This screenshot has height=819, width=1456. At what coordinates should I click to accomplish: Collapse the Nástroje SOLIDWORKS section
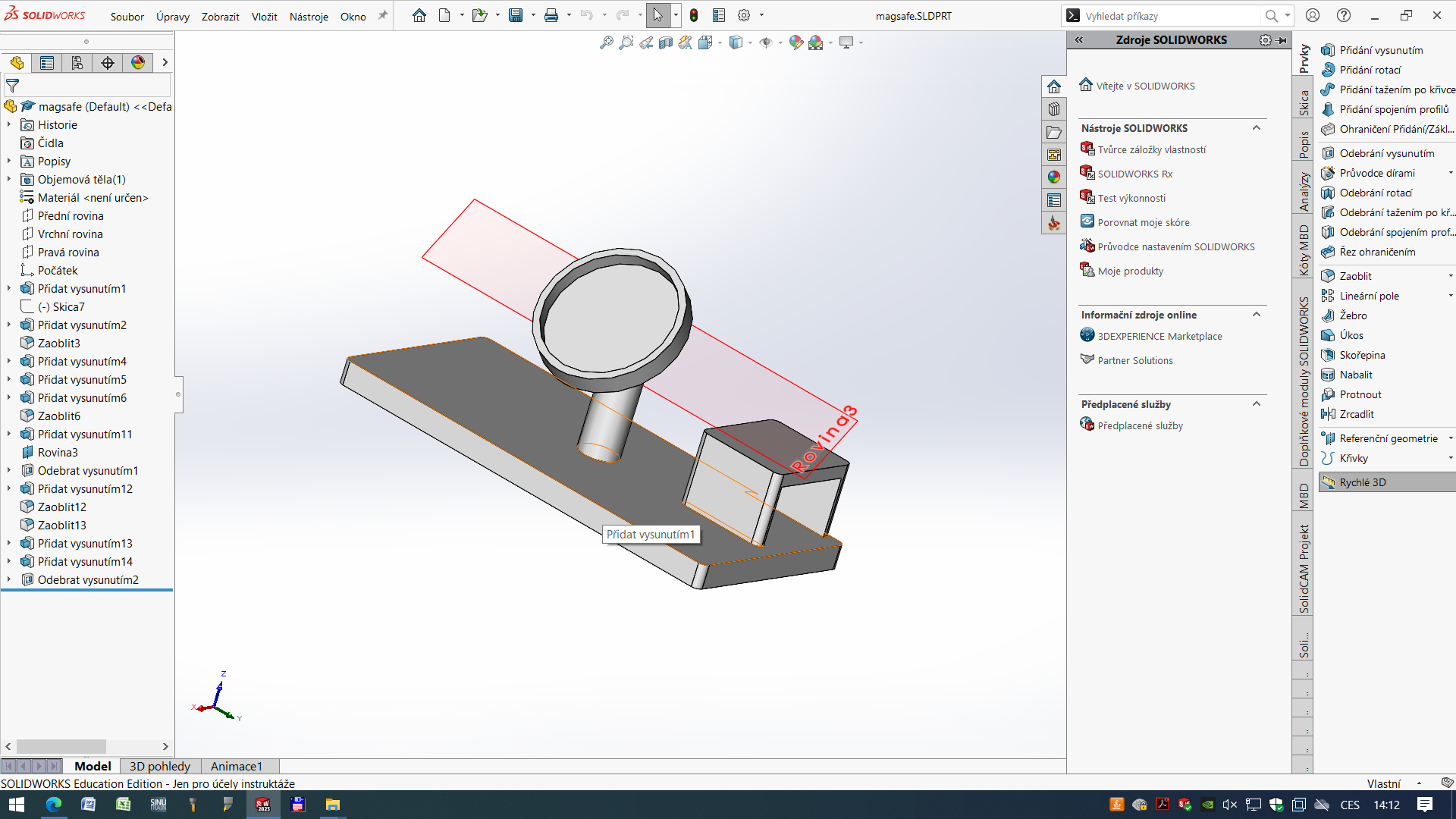click(x=1257, y=128)
